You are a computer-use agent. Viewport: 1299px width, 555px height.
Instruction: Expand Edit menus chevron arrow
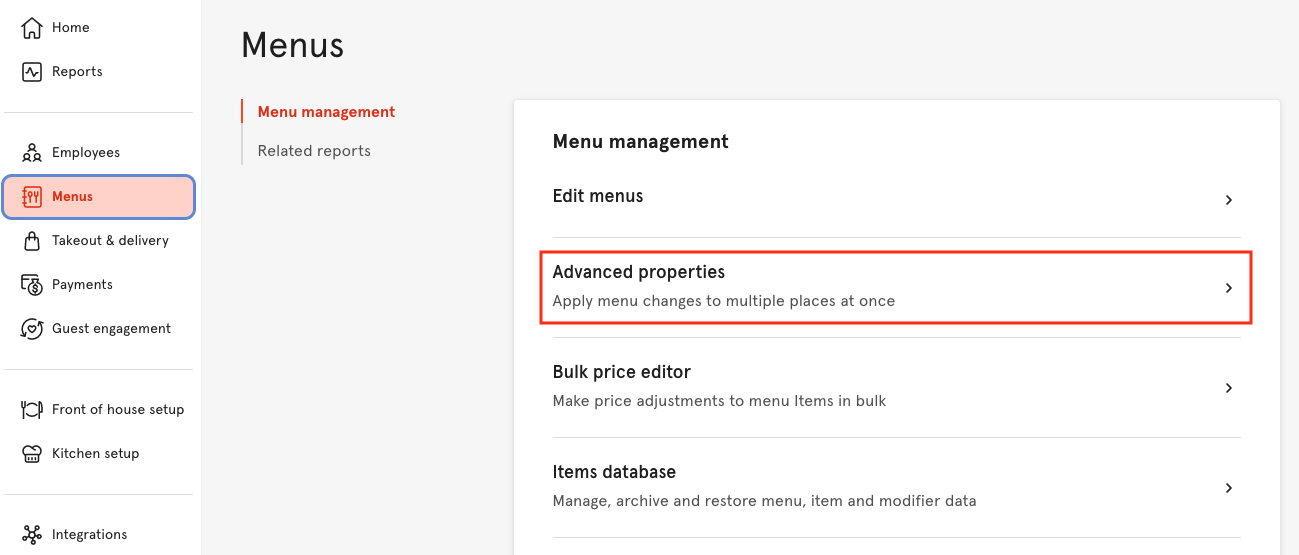click(1229, 200)
